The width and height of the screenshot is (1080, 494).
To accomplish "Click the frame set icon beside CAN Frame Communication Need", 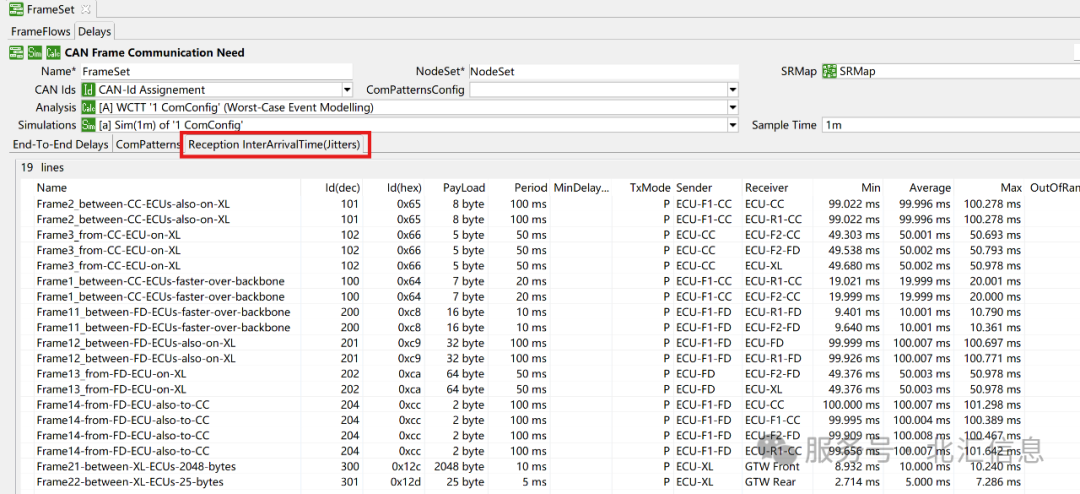I will (16, 52).
